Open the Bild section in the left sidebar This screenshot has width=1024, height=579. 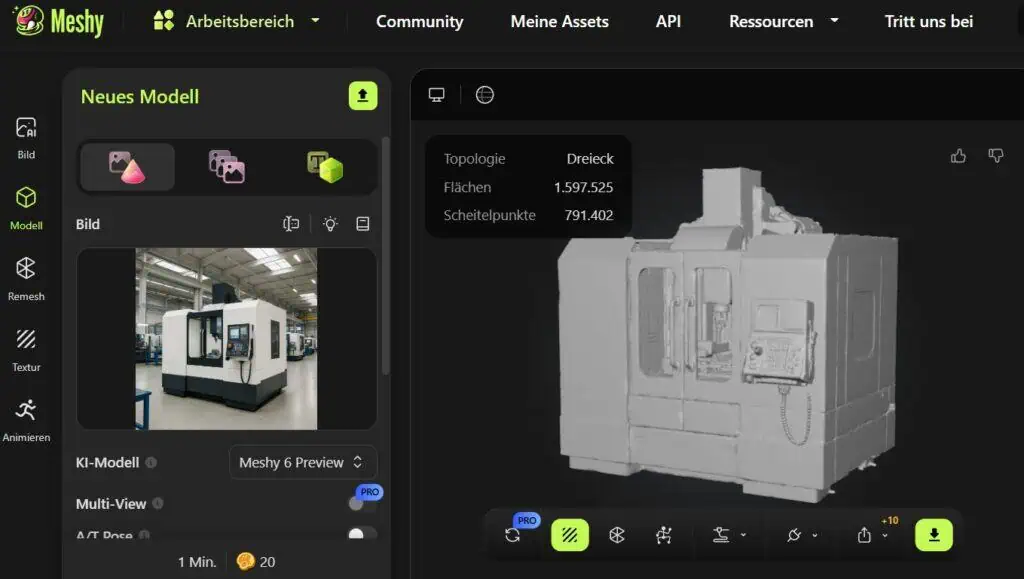point(27,135)
